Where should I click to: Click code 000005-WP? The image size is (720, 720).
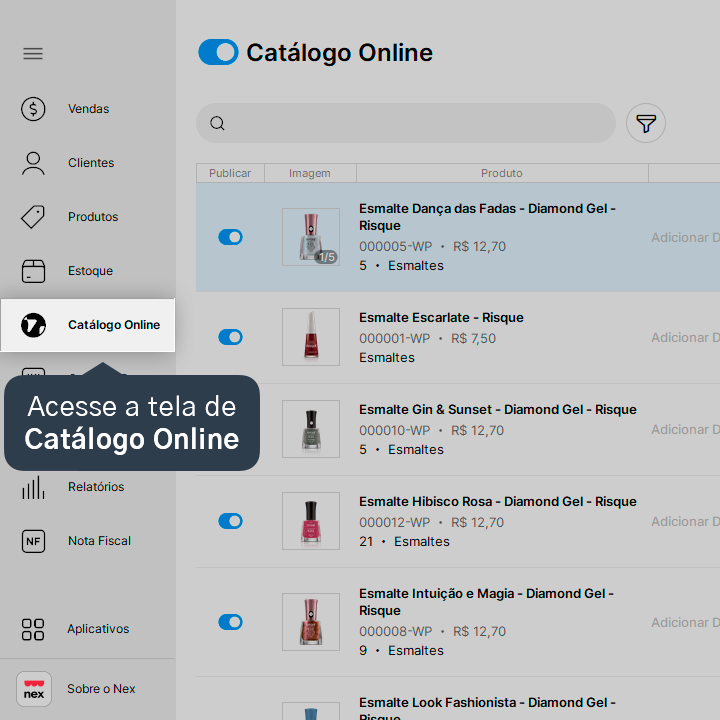[395, 247]
